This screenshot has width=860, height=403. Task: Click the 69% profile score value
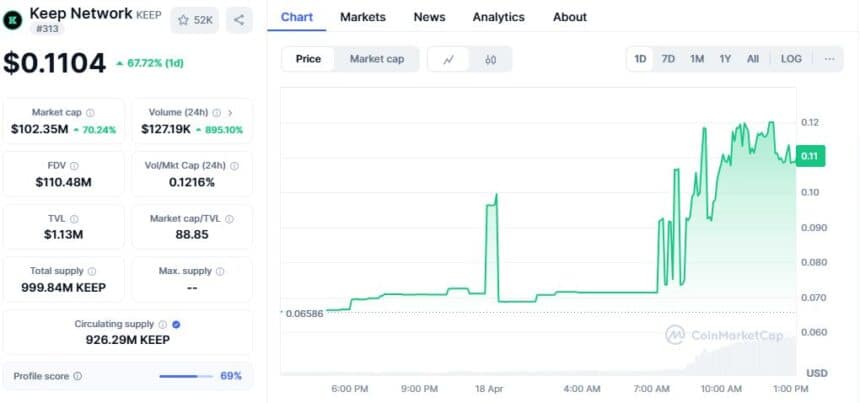coord(231,377)
